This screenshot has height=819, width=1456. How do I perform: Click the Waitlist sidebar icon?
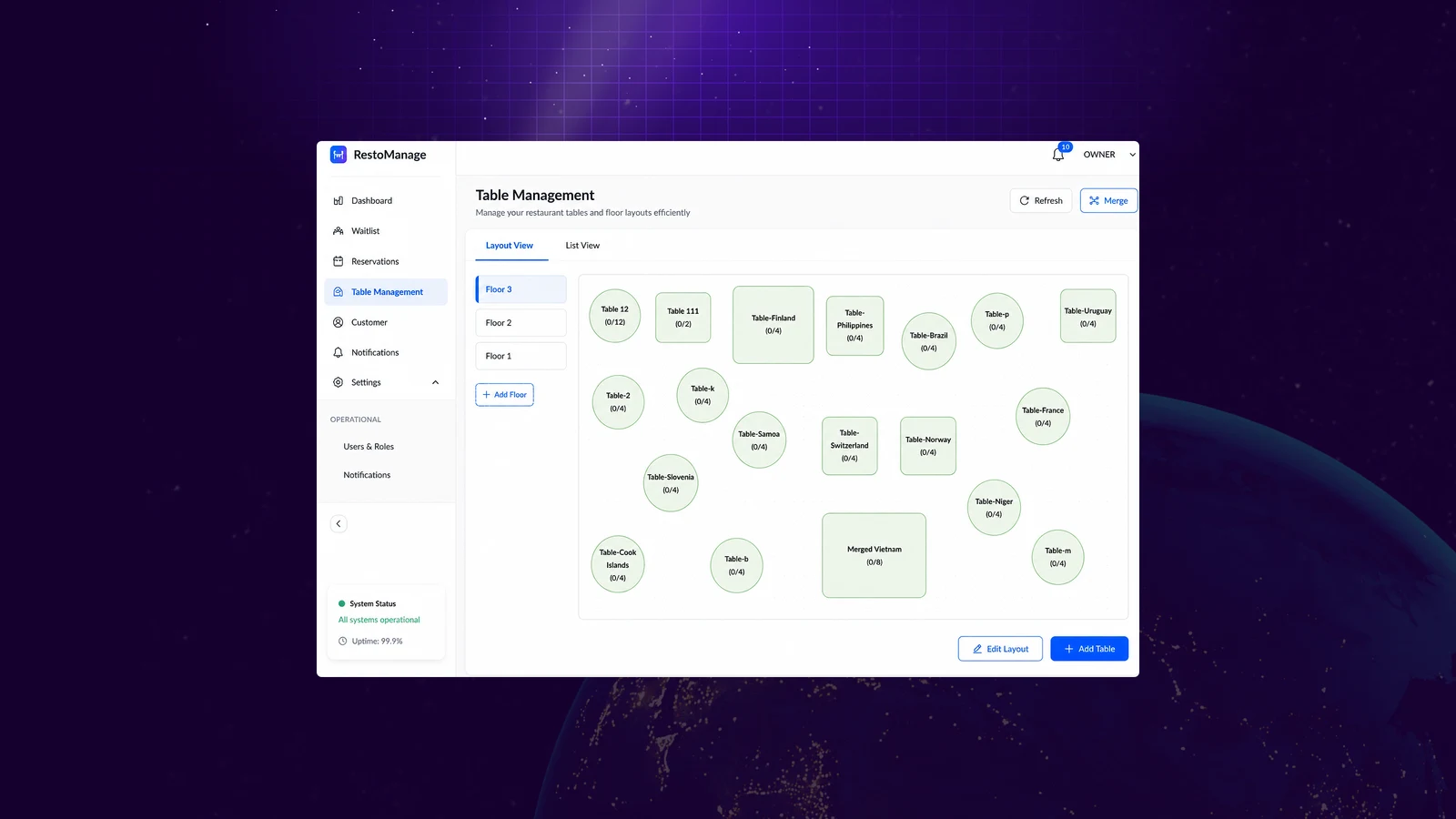pyautogui.click(x=339, y=231)
